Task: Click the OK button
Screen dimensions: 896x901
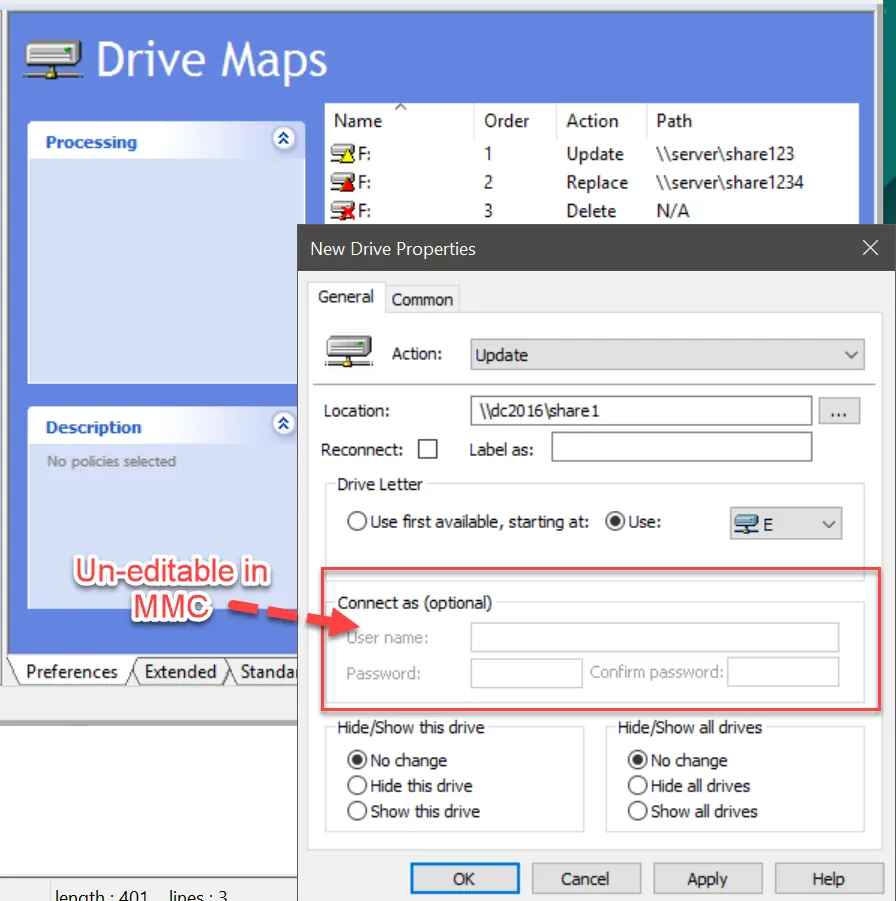Action: pos(464,879)
